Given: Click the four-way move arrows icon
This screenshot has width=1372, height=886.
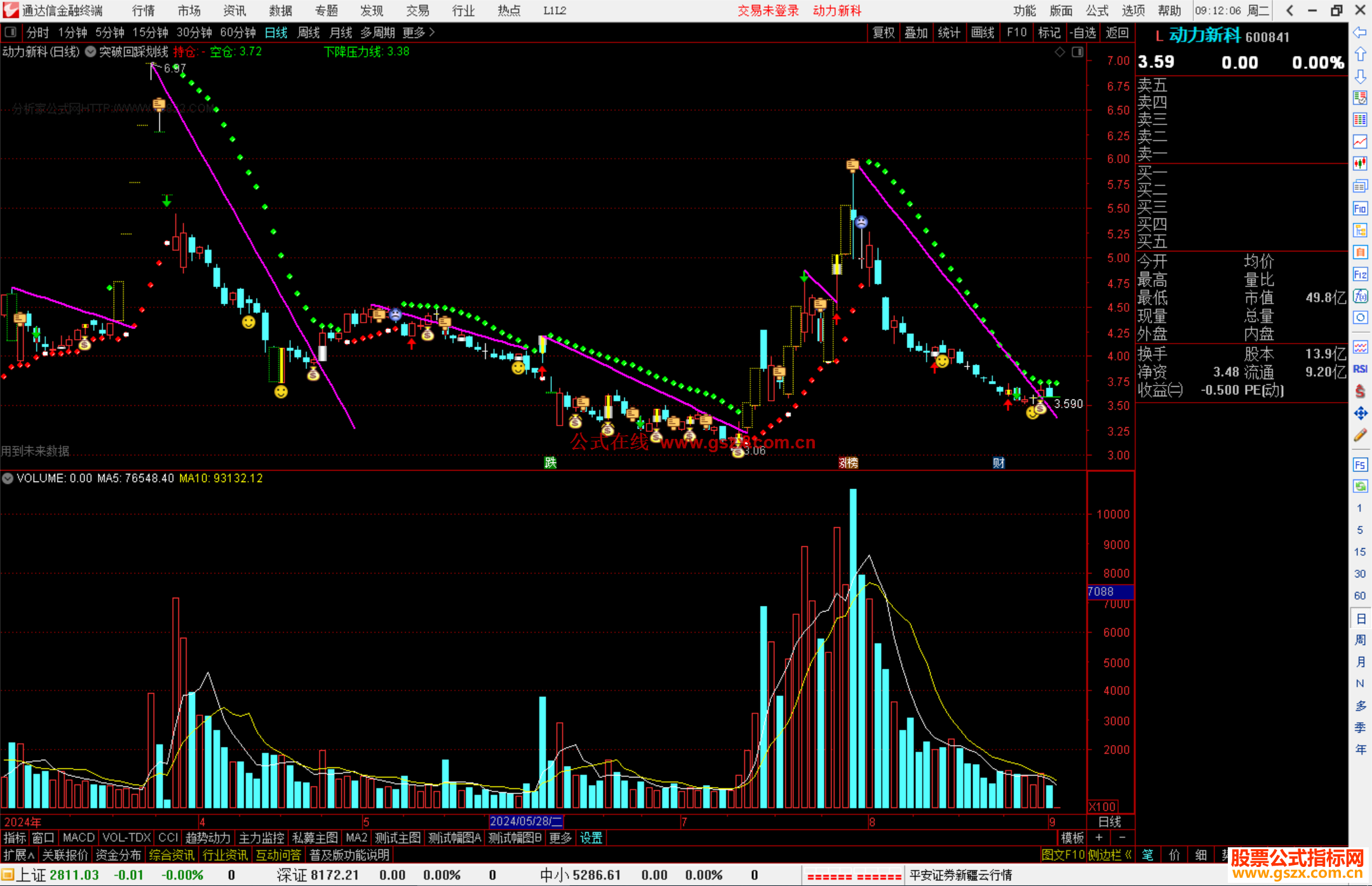Looking at the screenshot, I should [1360, 413].
